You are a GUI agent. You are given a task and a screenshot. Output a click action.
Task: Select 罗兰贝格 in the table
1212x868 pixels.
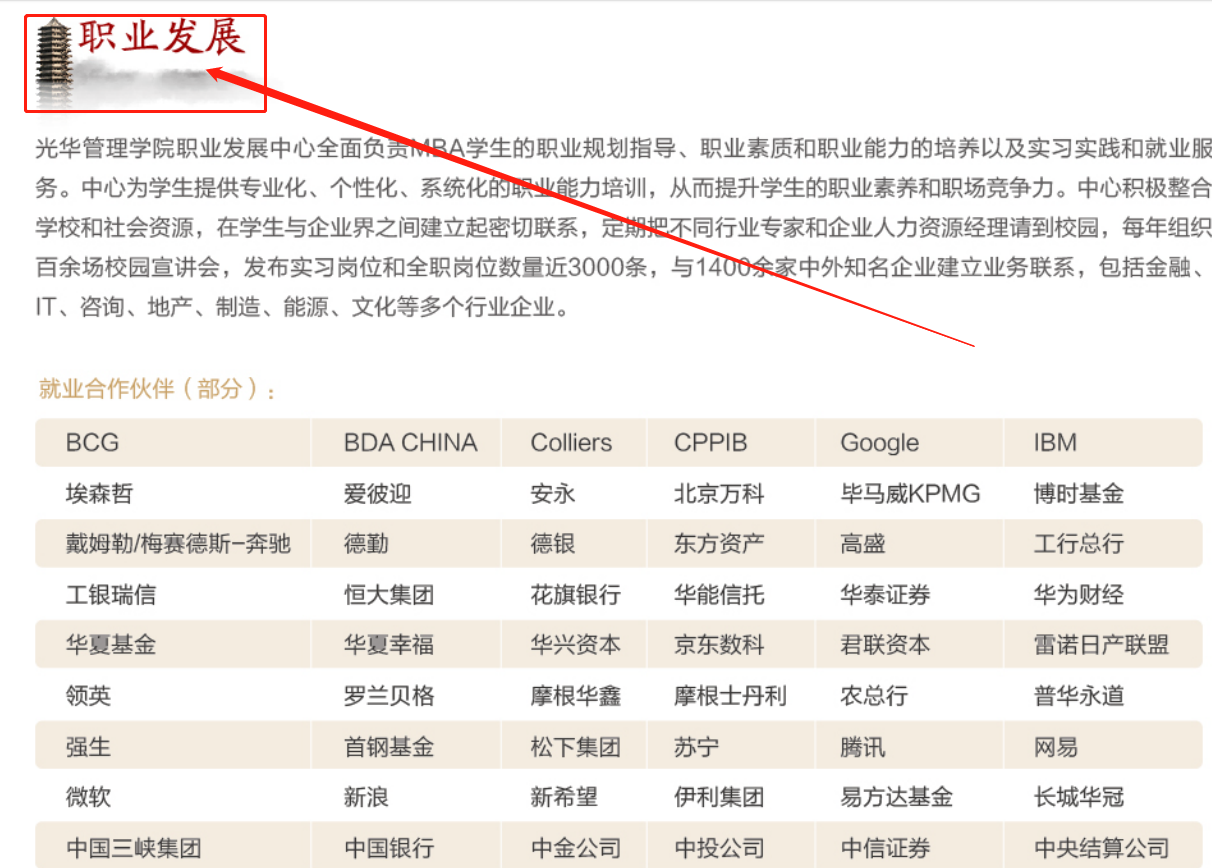pos(389,696)
